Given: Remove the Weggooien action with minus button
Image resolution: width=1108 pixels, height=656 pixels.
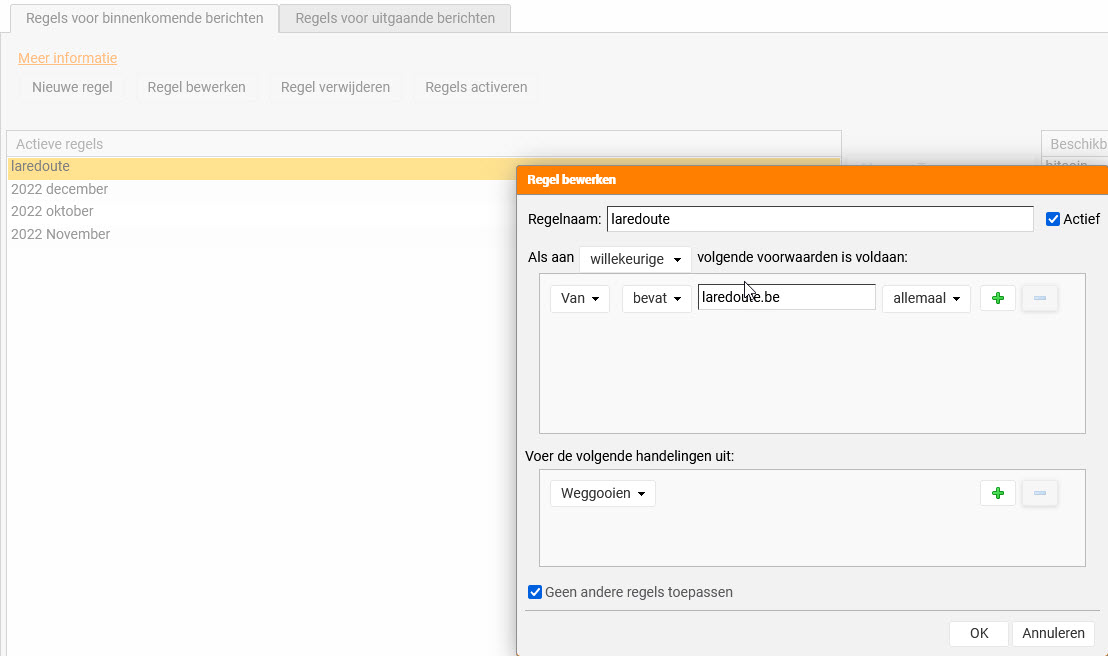Looking at the screenshot, I should tap(1039, 493).
